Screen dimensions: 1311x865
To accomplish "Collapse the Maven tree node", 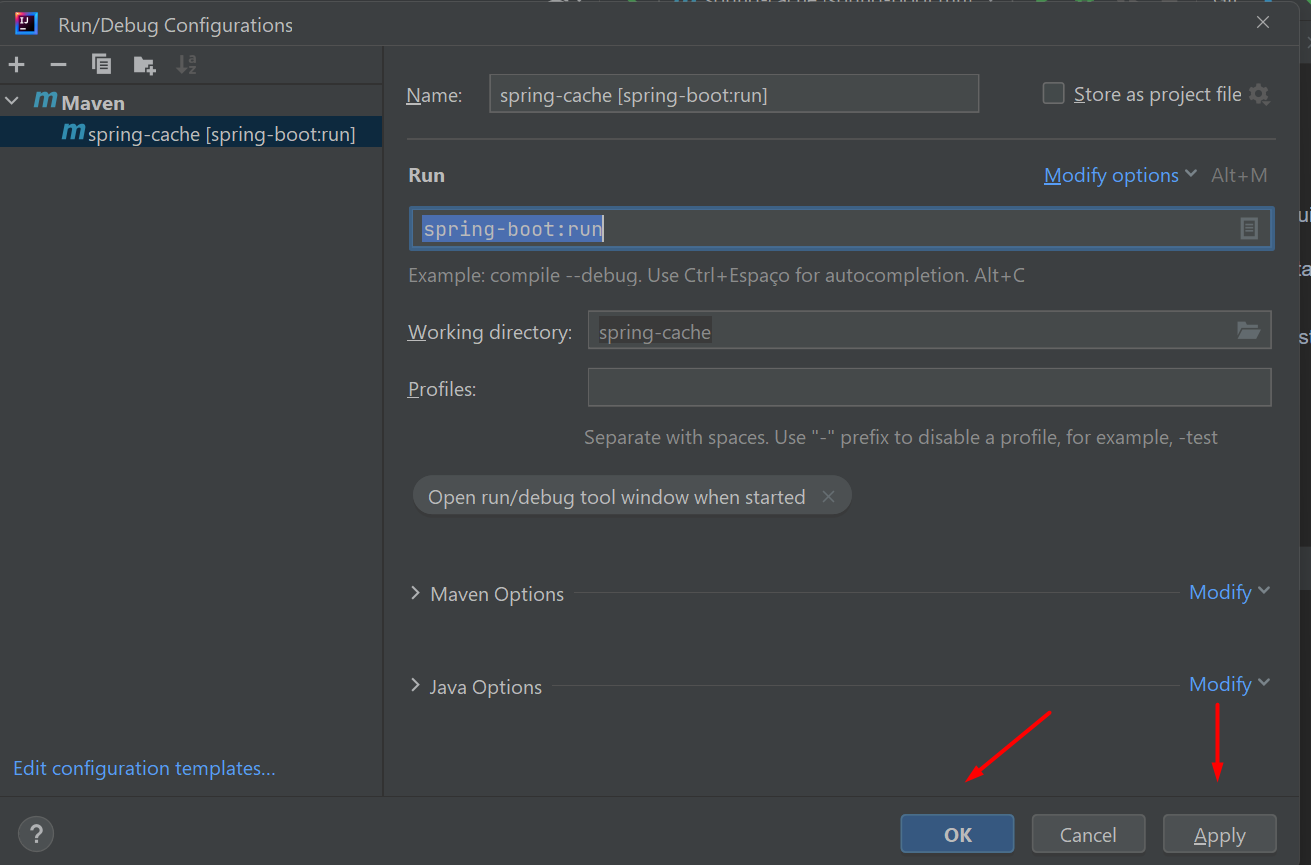I will click(12, 100).
